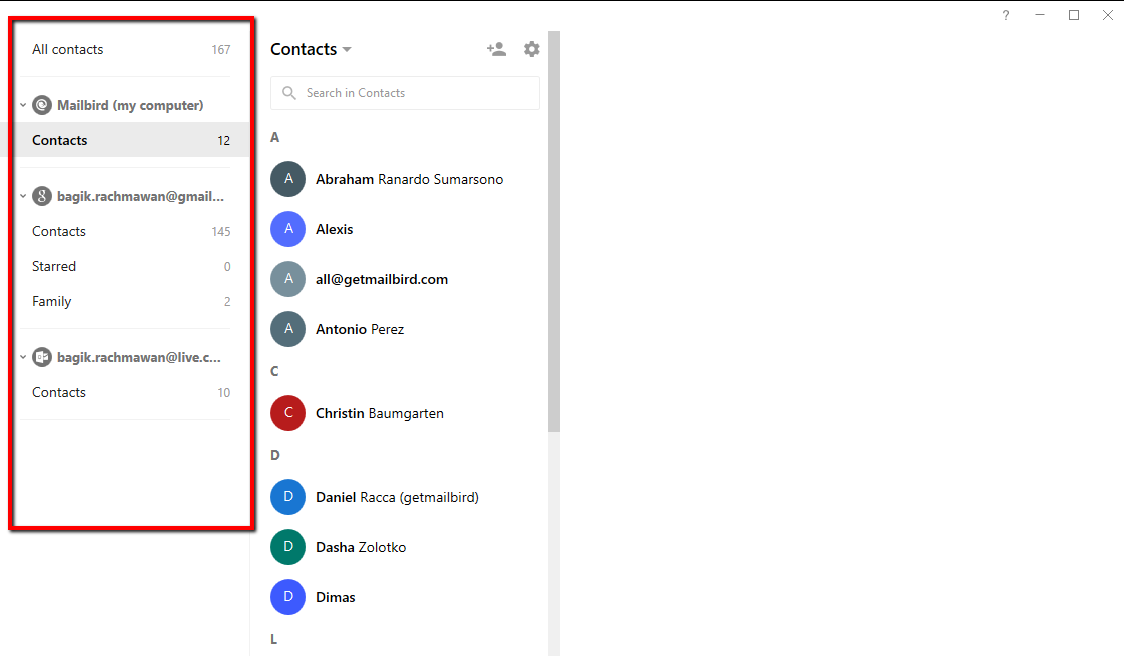Click the all@getmailbird.com avatar
The width and height of the screenshot is (1124, 656).
pyautogui.click(x=288, y=279)
